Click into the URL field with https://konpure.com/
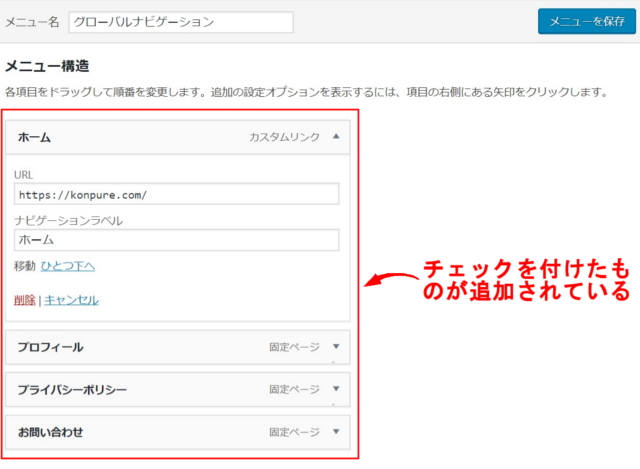Image resolution: width=640 pixels, height=469 pixels. tap(176, 194)
